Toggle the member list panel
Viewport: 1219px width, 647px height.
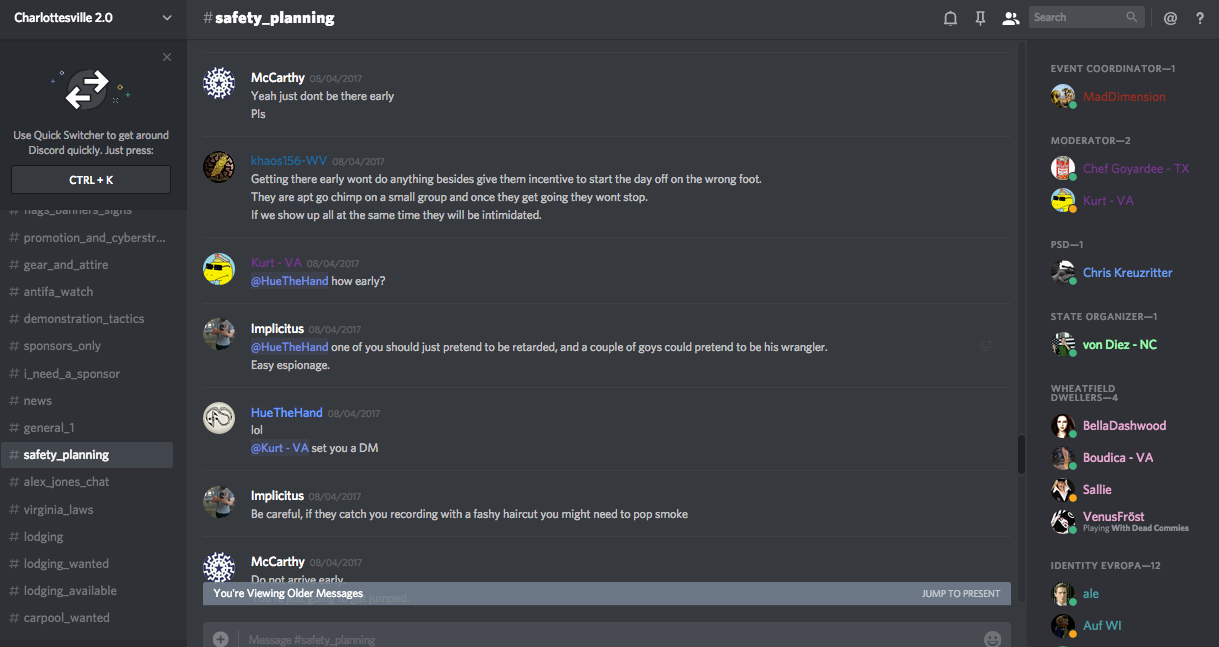(x=1011, y=18)
